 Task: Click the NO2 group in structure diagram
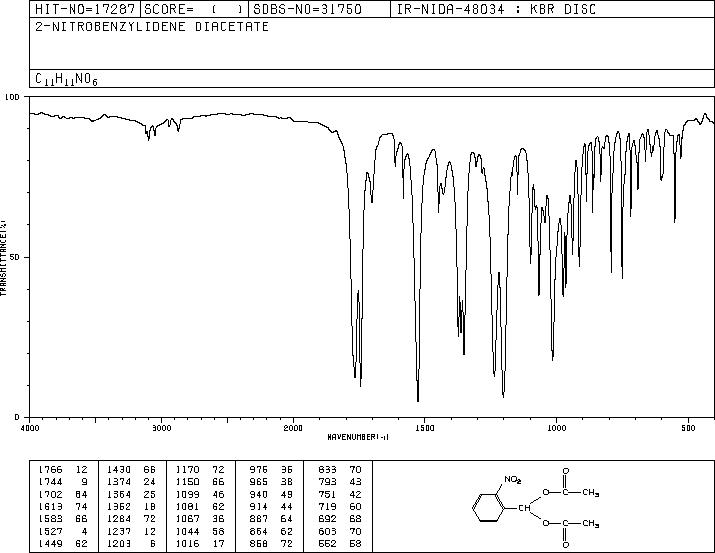tap(513, 480)
